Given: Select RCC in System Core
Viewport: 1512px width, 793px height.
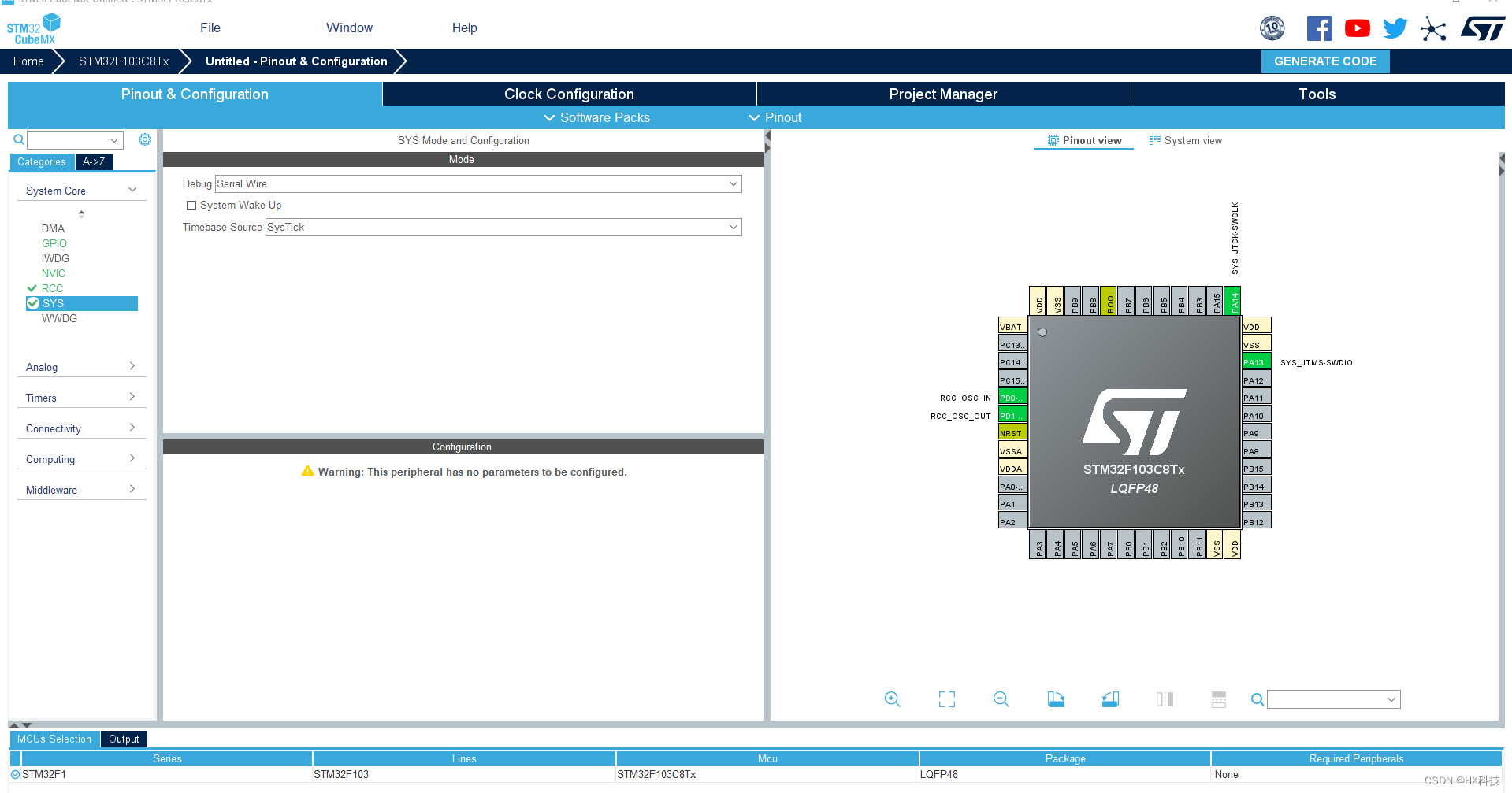Looking at the screenshot, I should pos(52,288).
